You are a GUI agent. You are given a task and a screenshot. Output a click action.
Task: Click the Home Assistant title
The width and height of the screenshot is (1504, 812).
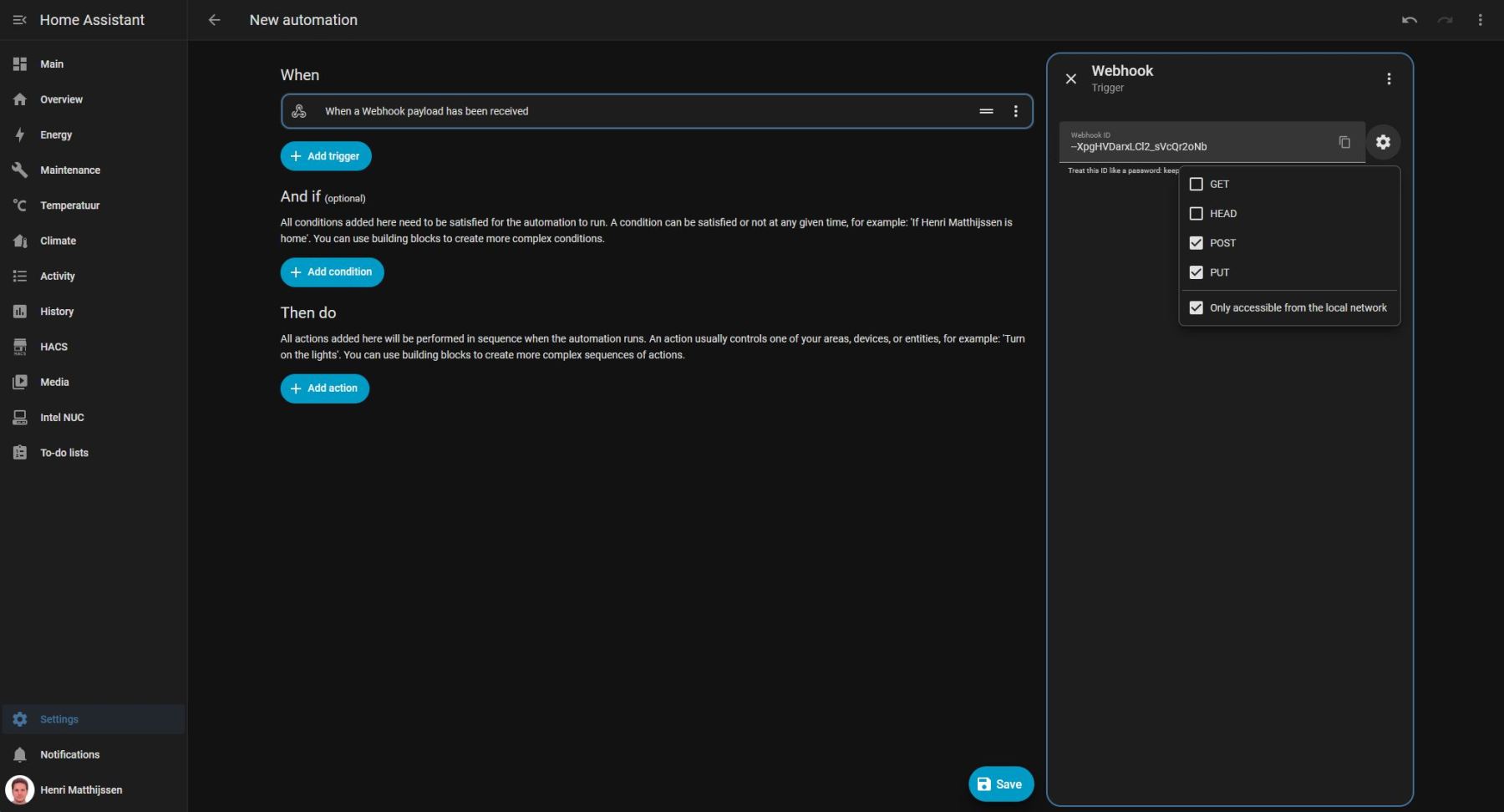tap(92, 20)
